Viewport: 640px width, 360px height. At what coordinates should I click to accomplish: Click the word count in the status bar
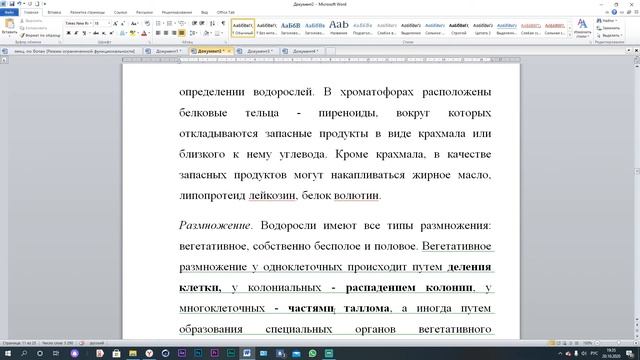[58, 343]
